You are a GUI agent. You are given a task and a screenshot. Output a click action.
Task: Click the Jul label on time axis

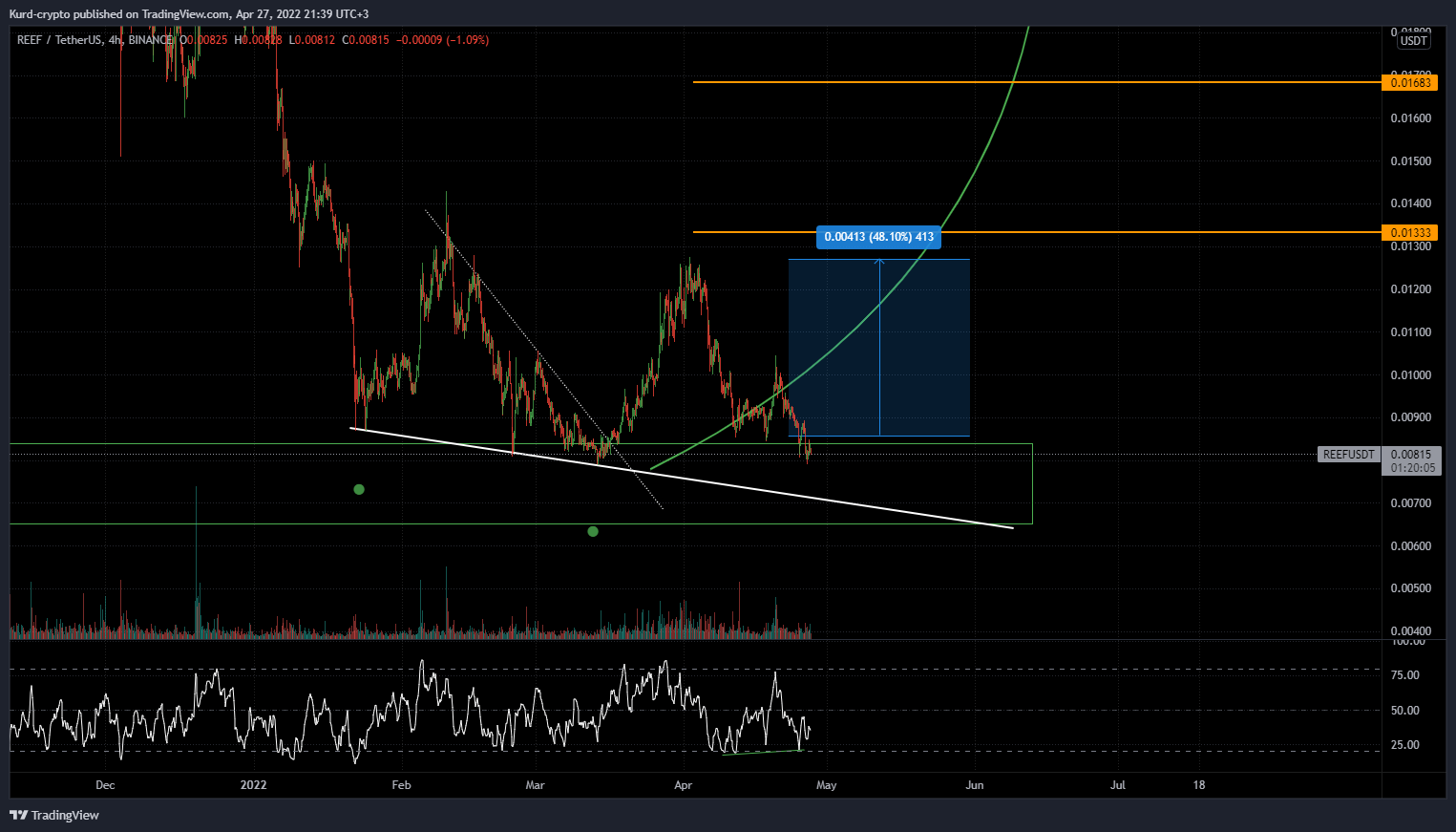(1118, 785)
